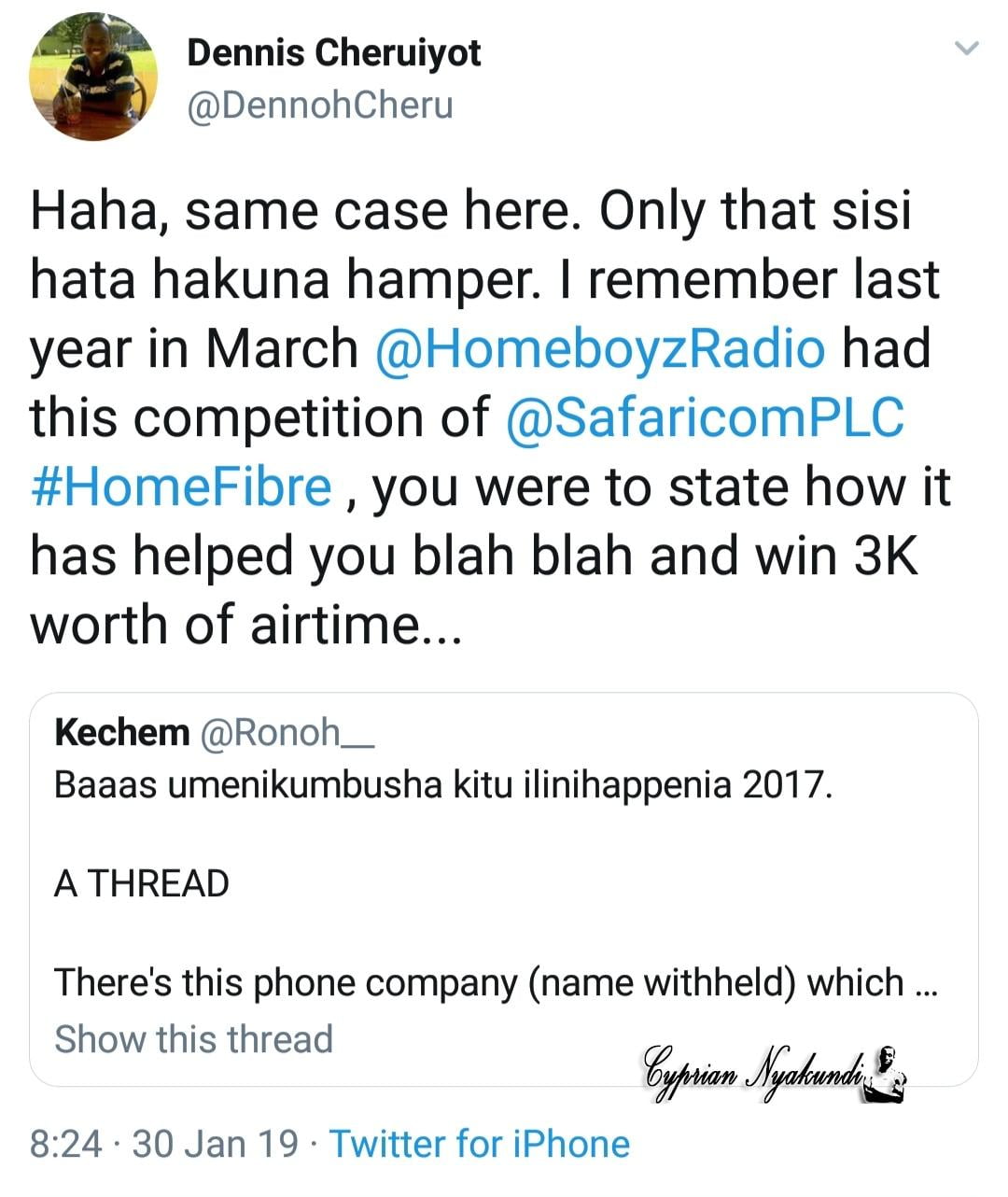Open Dennis Cheruiyot's profile picture

pos(93,77)
